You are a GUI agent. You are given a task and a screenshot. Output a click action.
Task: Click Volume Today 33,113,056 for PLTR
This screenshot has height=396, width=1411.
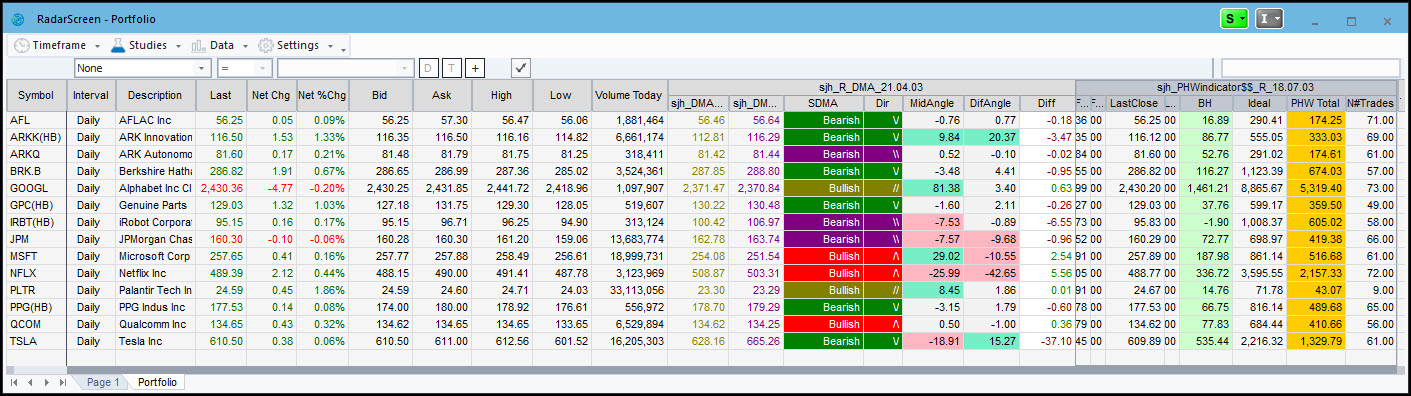[x=629, y=290]
